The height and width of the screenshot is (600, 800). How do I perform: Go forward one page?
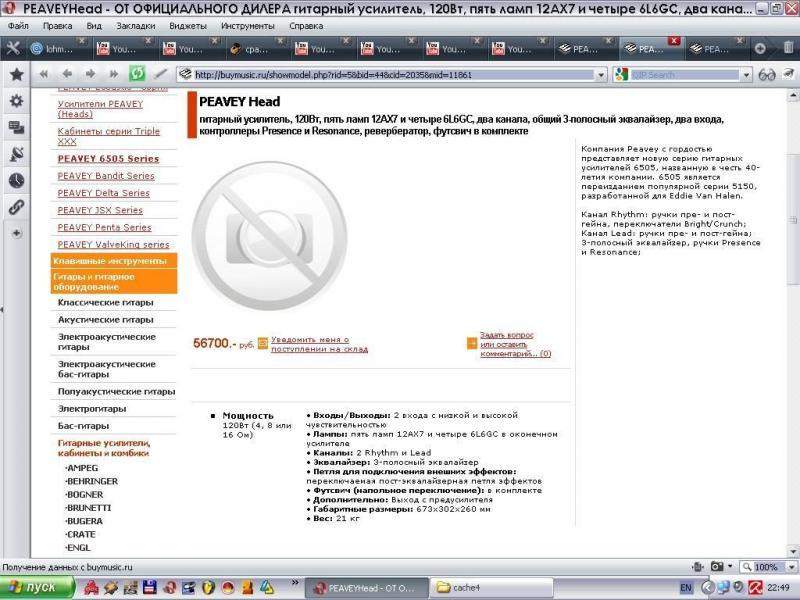tap(90, 74)
